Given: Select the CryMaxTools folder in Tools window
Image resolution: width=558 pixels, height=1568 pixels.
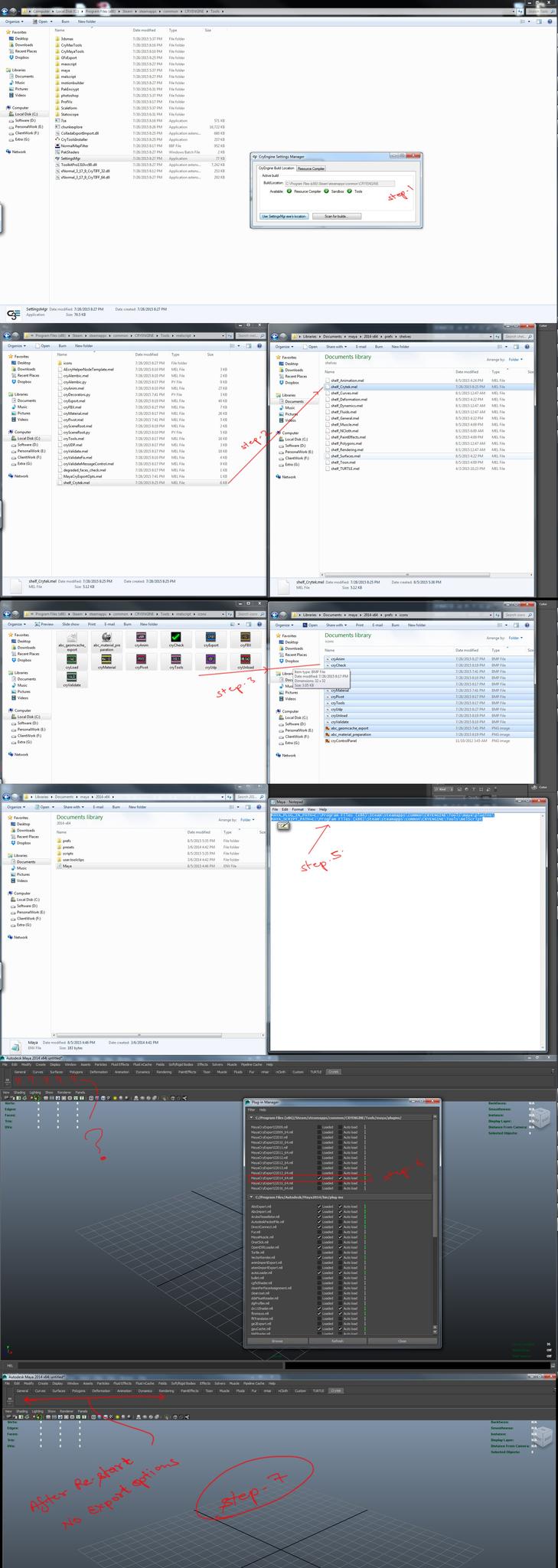Looking at the screenshot, I should click(71, 45).
